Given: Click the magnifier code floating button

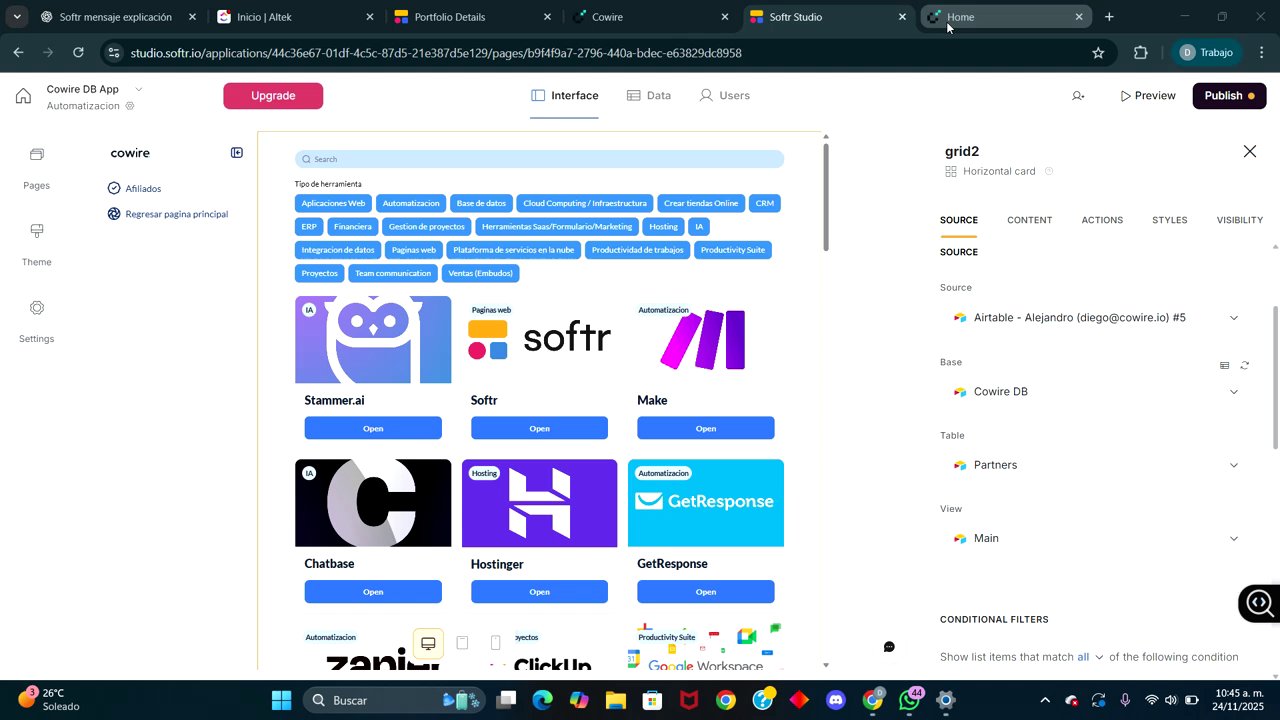Looking at the screenshot, I should [x=1259, y=603].
